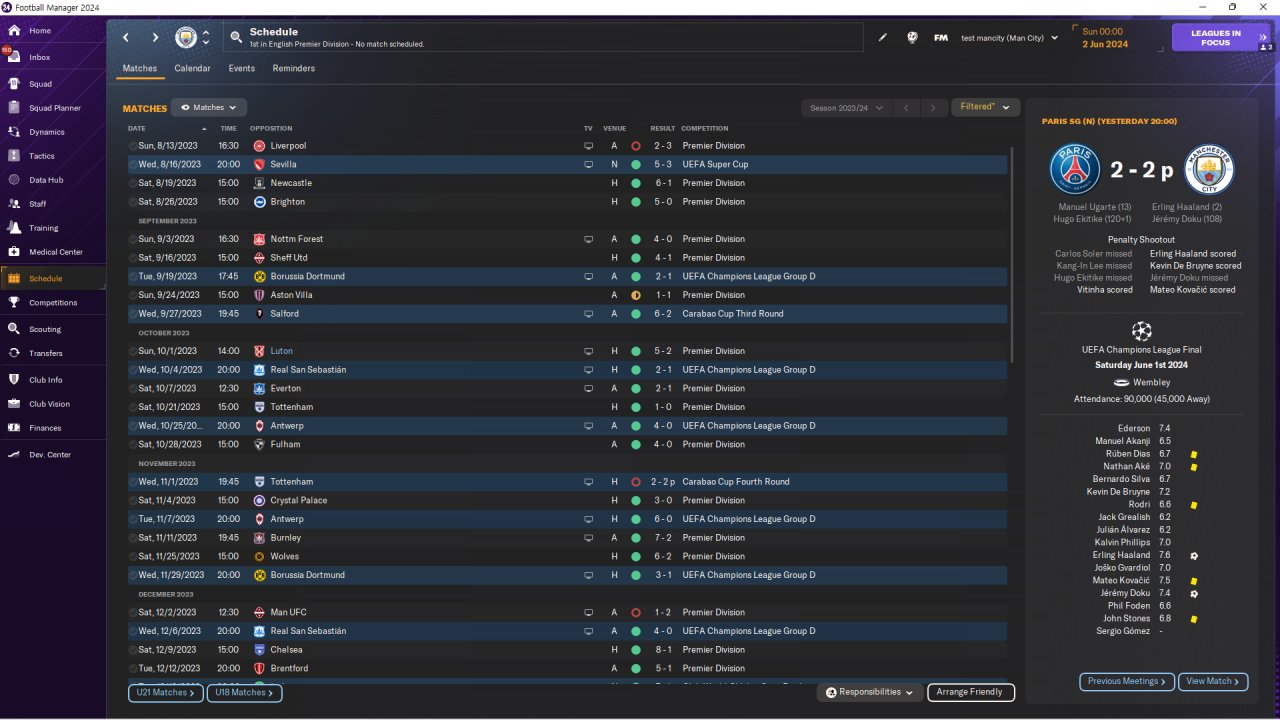Open the Staff section
This screenshot has height=720, width=1280.
click(x=38, y=204)
